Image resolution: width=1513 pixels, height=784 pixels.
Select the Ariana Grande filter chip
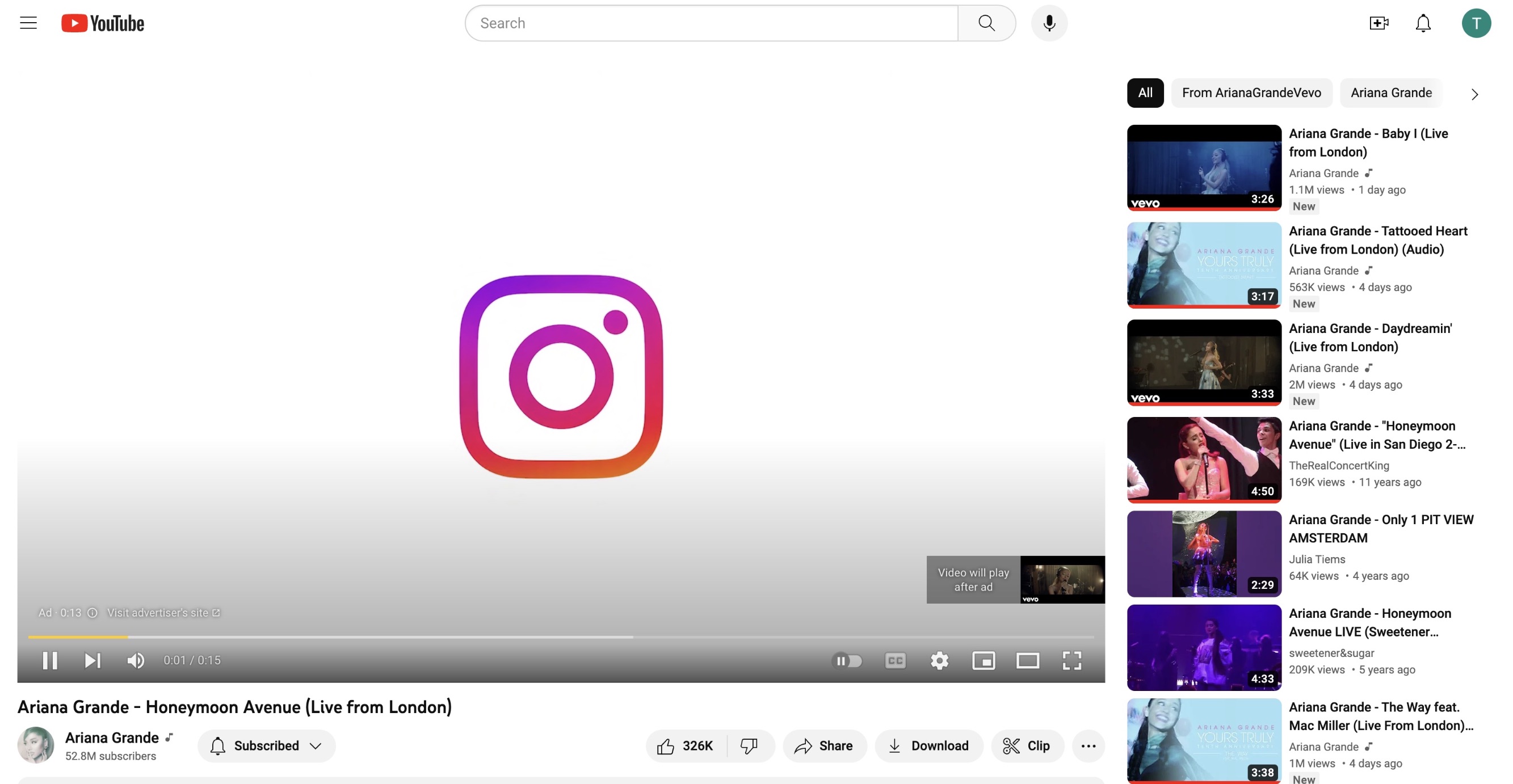(1390, 93)
